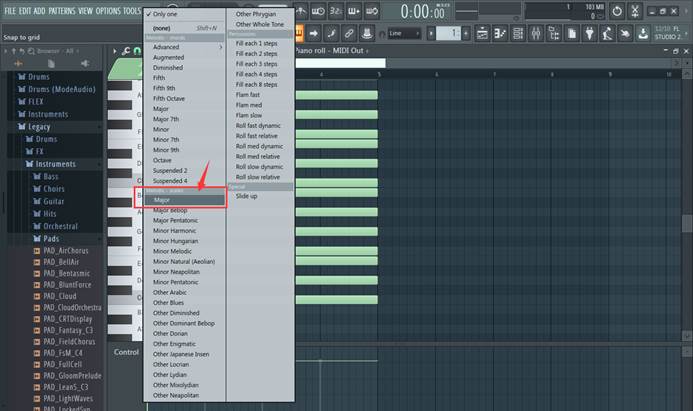Image resolution: width=693 pixels, height=411 pixels.
Task: Toggle wait for input before recording
Action: coord(318,11)
